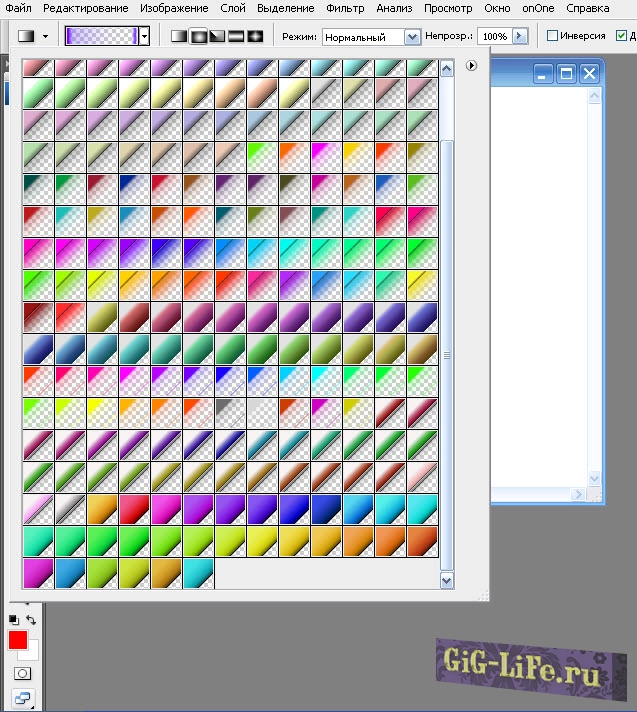The height and width of the screenshot is (712, 637).
Task: Click the red foreground color swatch
Action: click(x=17, y=640)
